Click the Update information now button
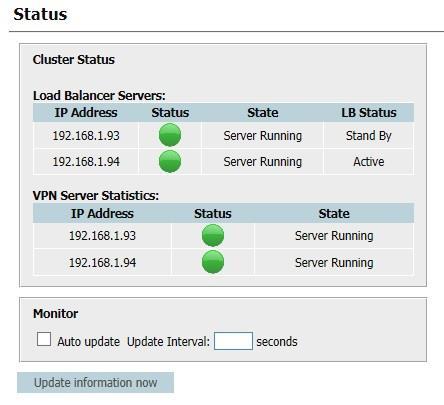 click(x=95, y=383)
